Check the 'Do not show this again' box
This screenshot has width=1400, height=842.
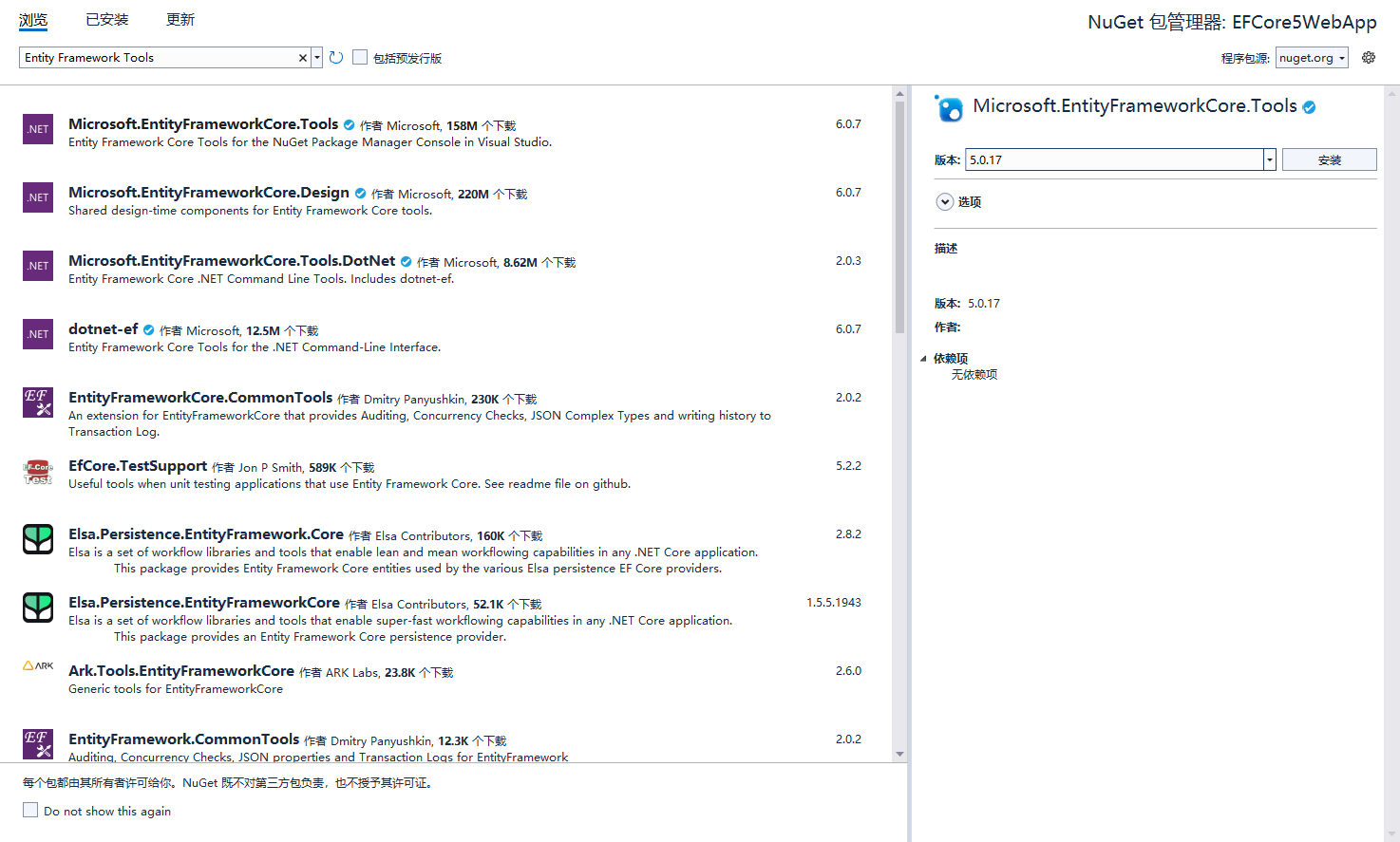point(30,811)
